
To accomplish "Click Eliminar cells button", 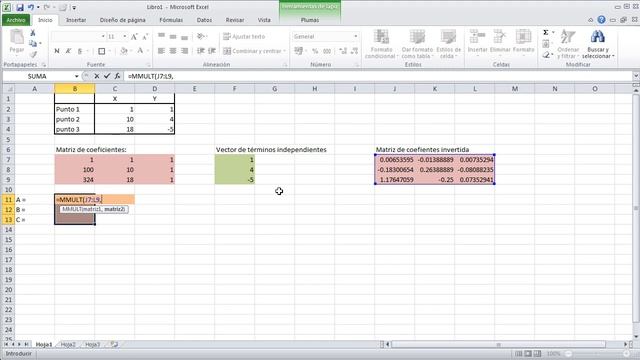I will tap(500, 42).
